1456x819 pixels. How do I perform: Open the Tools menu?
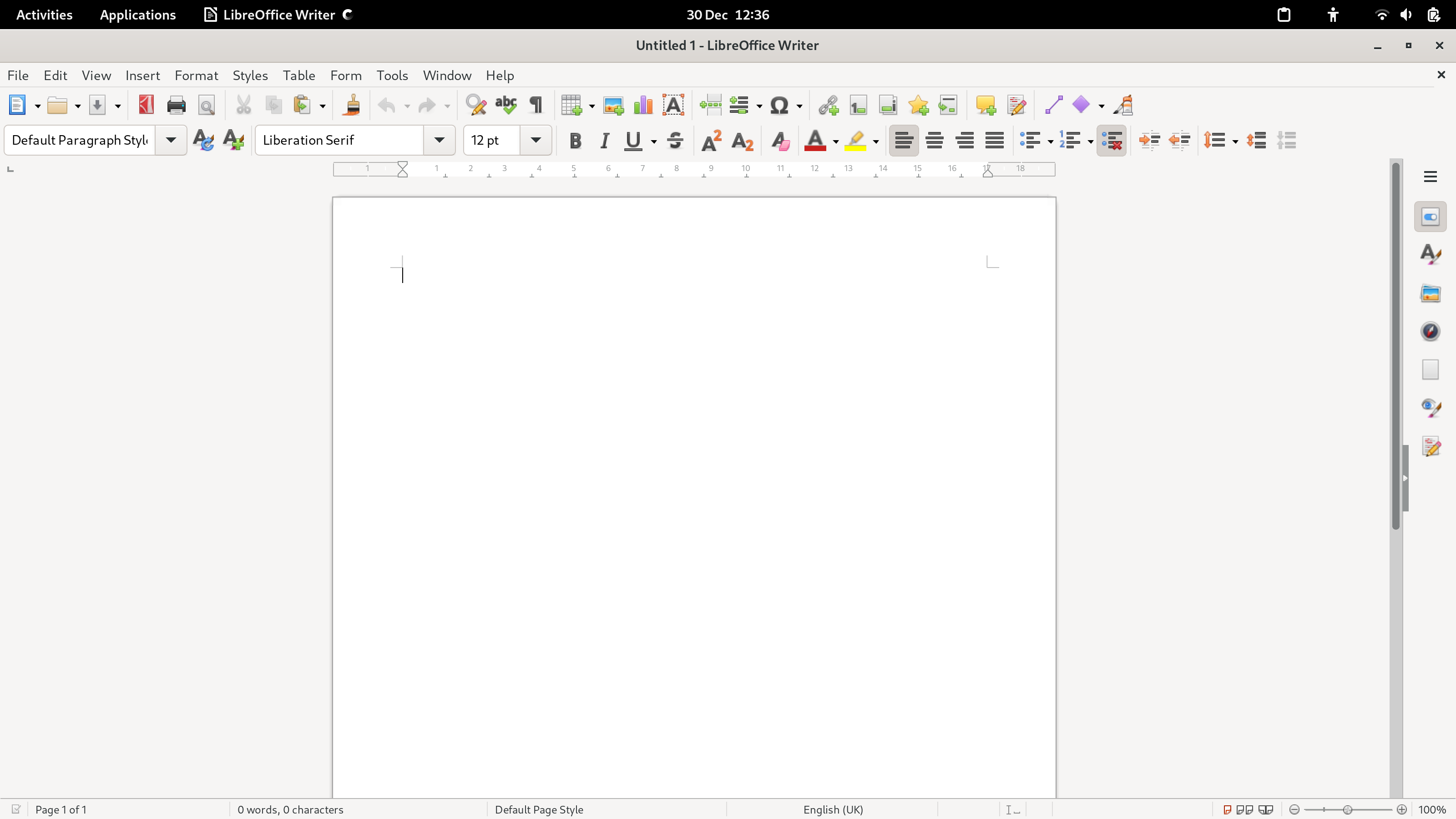392,75
